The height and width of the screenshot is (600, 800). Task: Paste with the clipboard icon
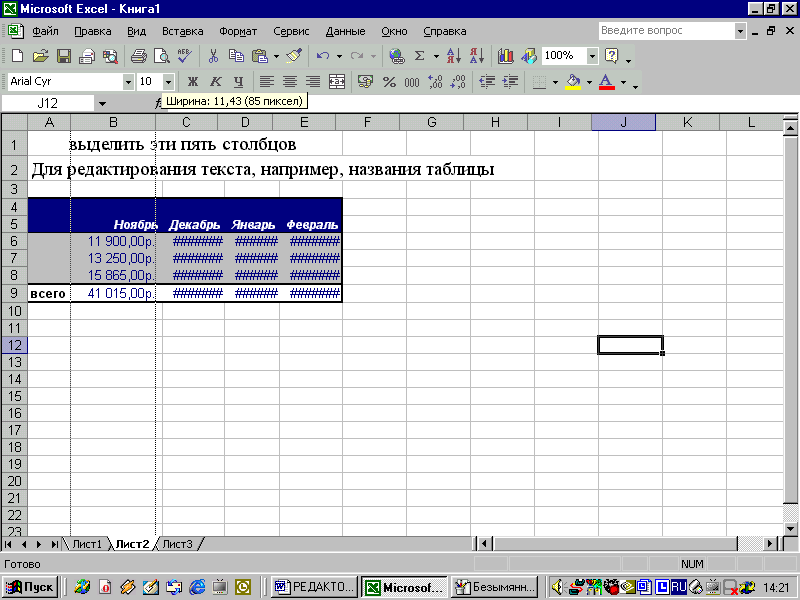(x=260, y=56)
